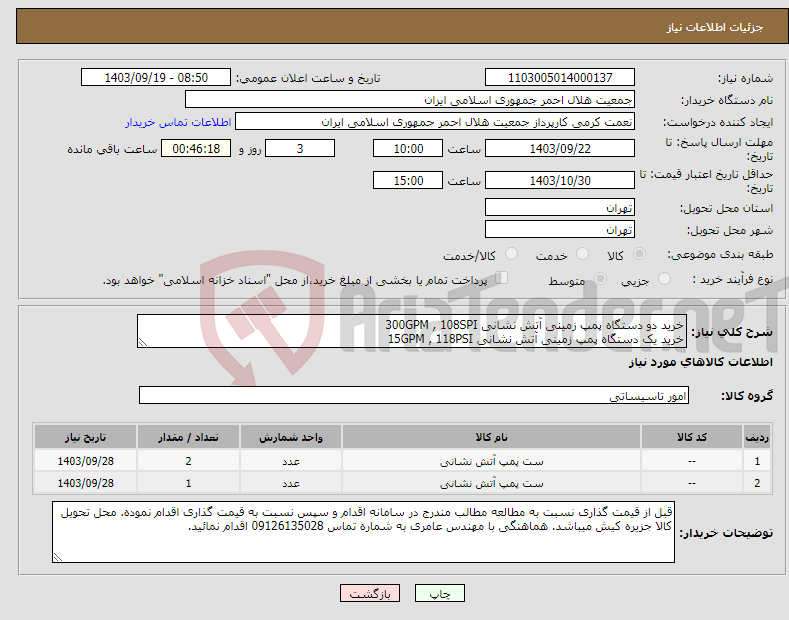The width and height of the screenshot is (789, 620).
Task: Click the نام کالا column header
Action: coord(491,437)
